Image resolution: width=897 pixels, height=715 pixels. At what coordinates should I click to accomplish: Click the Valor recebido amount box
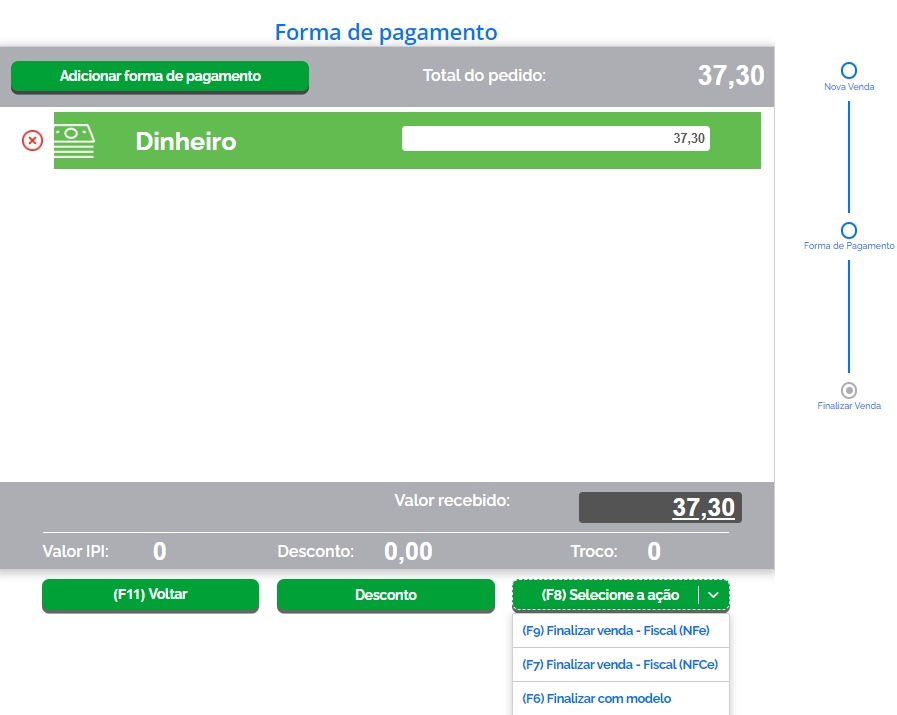pyautogui.click(x=660, y=508)
